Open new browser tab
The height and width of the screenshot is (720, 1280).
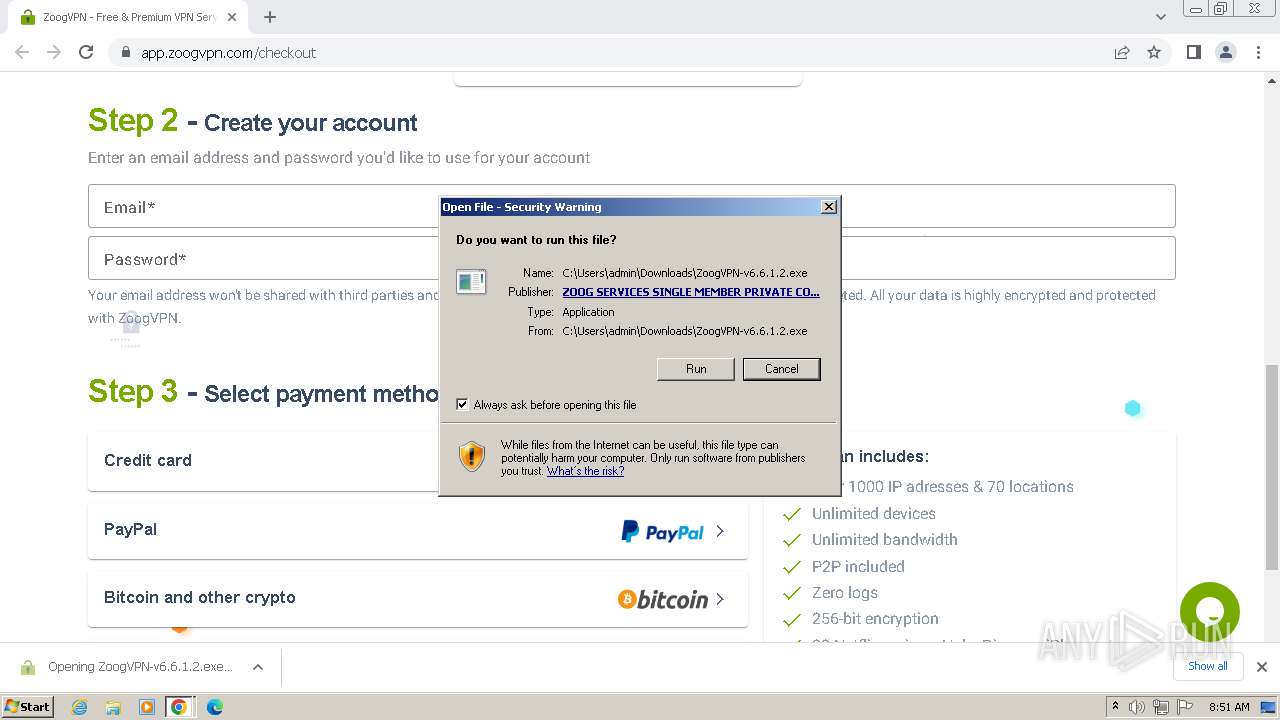pyautogui.click(x=270, y=17)
